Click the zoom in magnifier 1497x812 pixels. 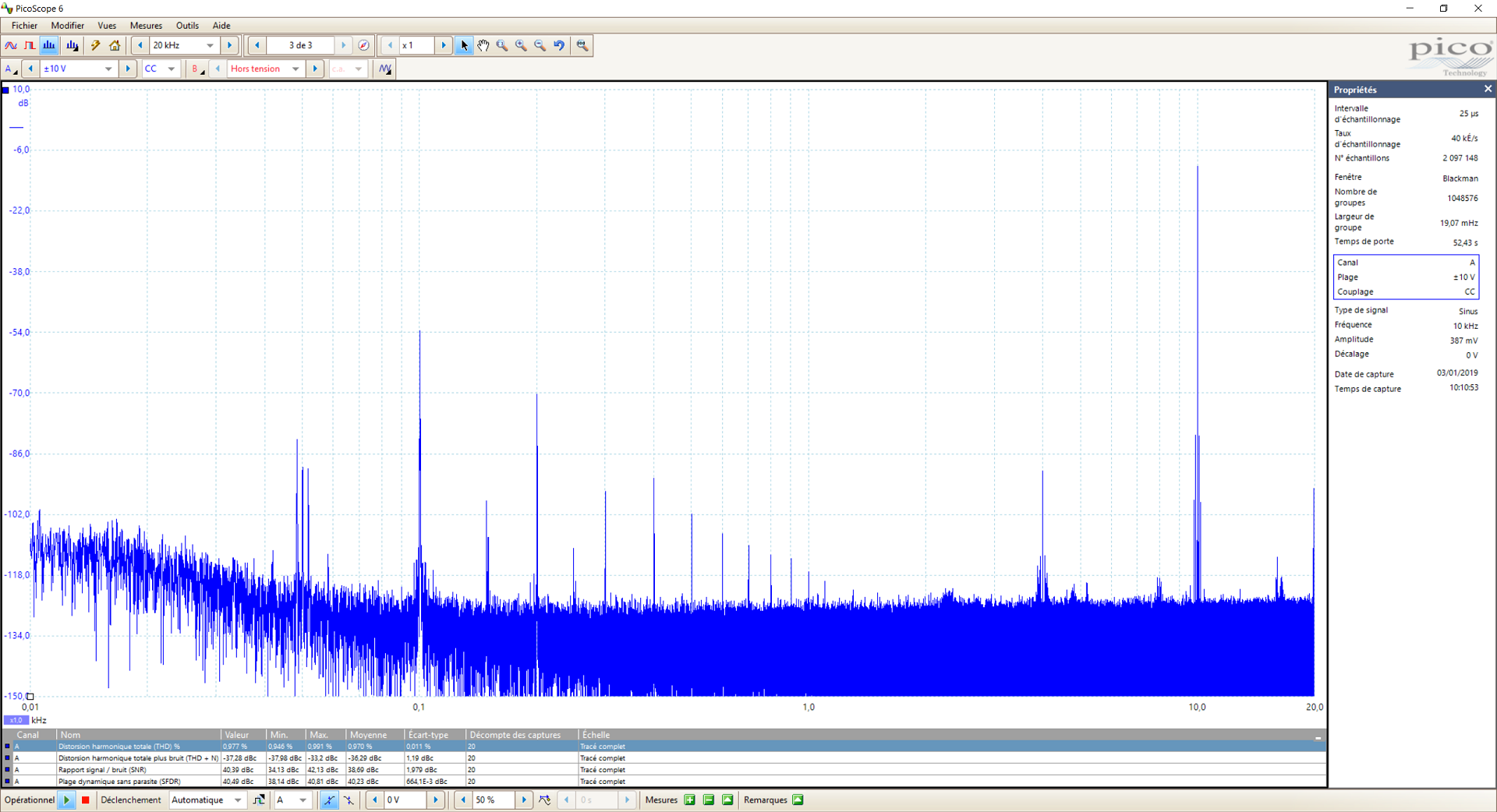521,45
